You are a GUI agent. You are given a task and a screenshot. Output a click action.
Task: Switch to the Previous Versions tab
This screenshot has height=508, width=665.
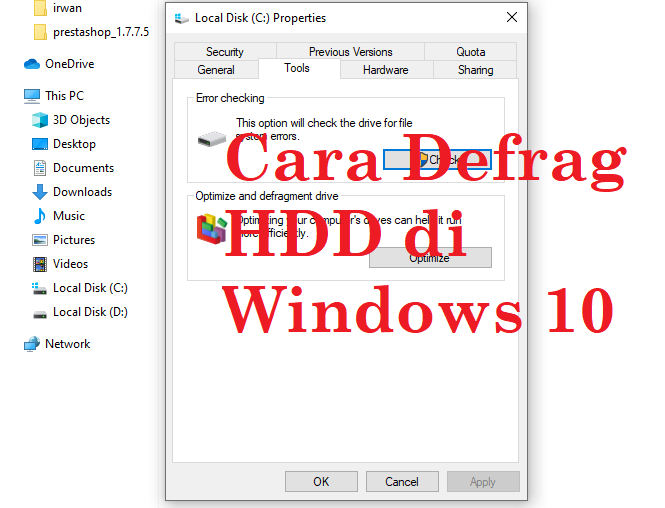pyautogui.click(x=350, y=52)
